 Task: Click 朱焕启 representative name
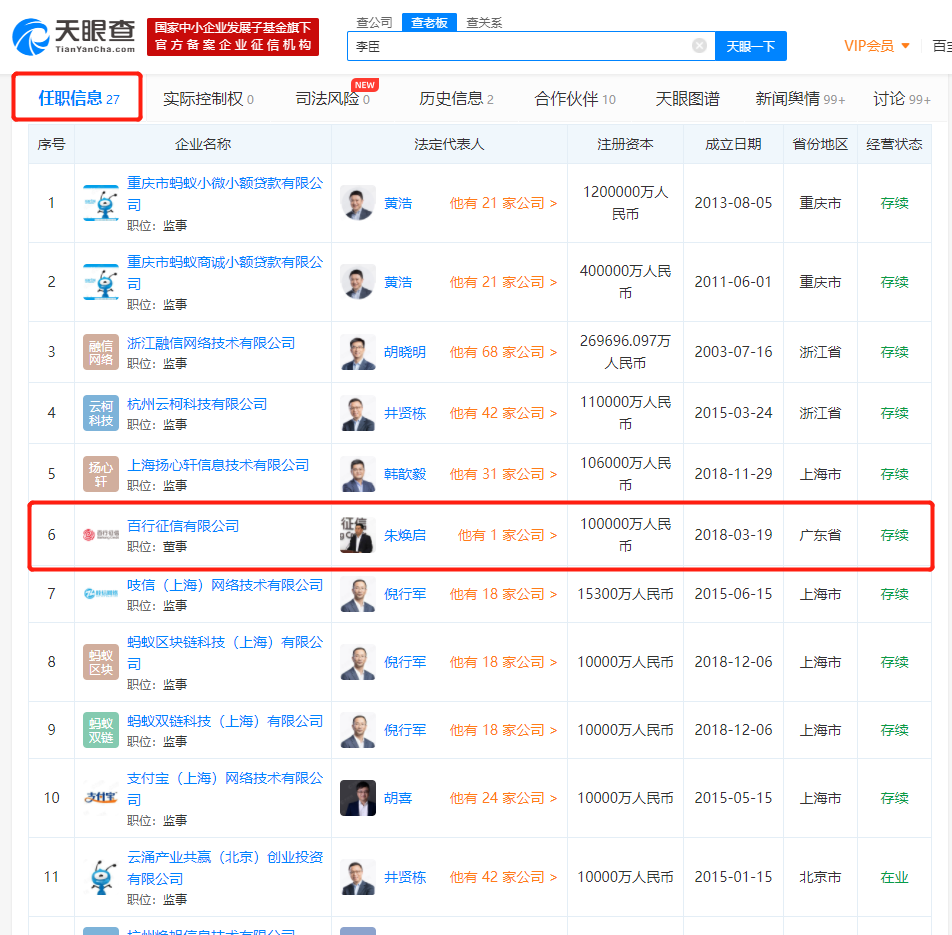tap(404, 535)
